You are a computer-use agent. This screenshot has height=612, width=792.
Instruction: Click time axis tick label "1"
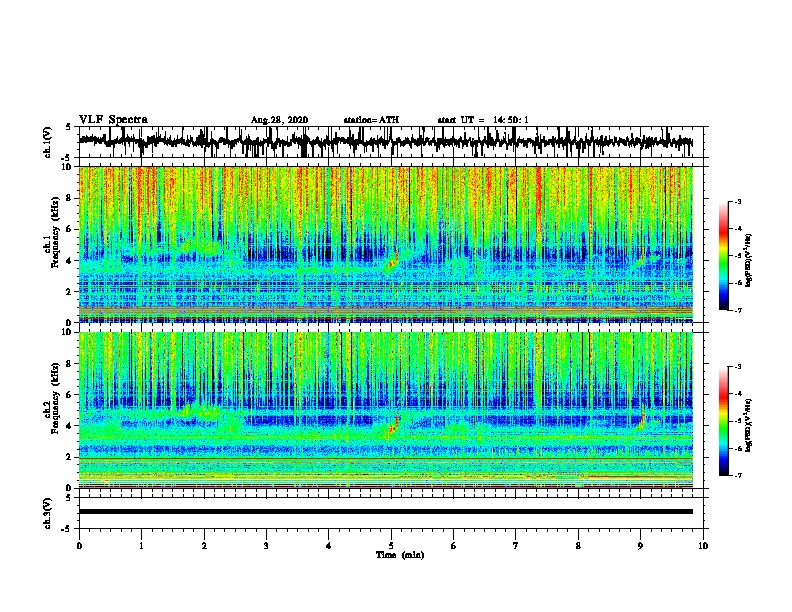tap(141, 546)
